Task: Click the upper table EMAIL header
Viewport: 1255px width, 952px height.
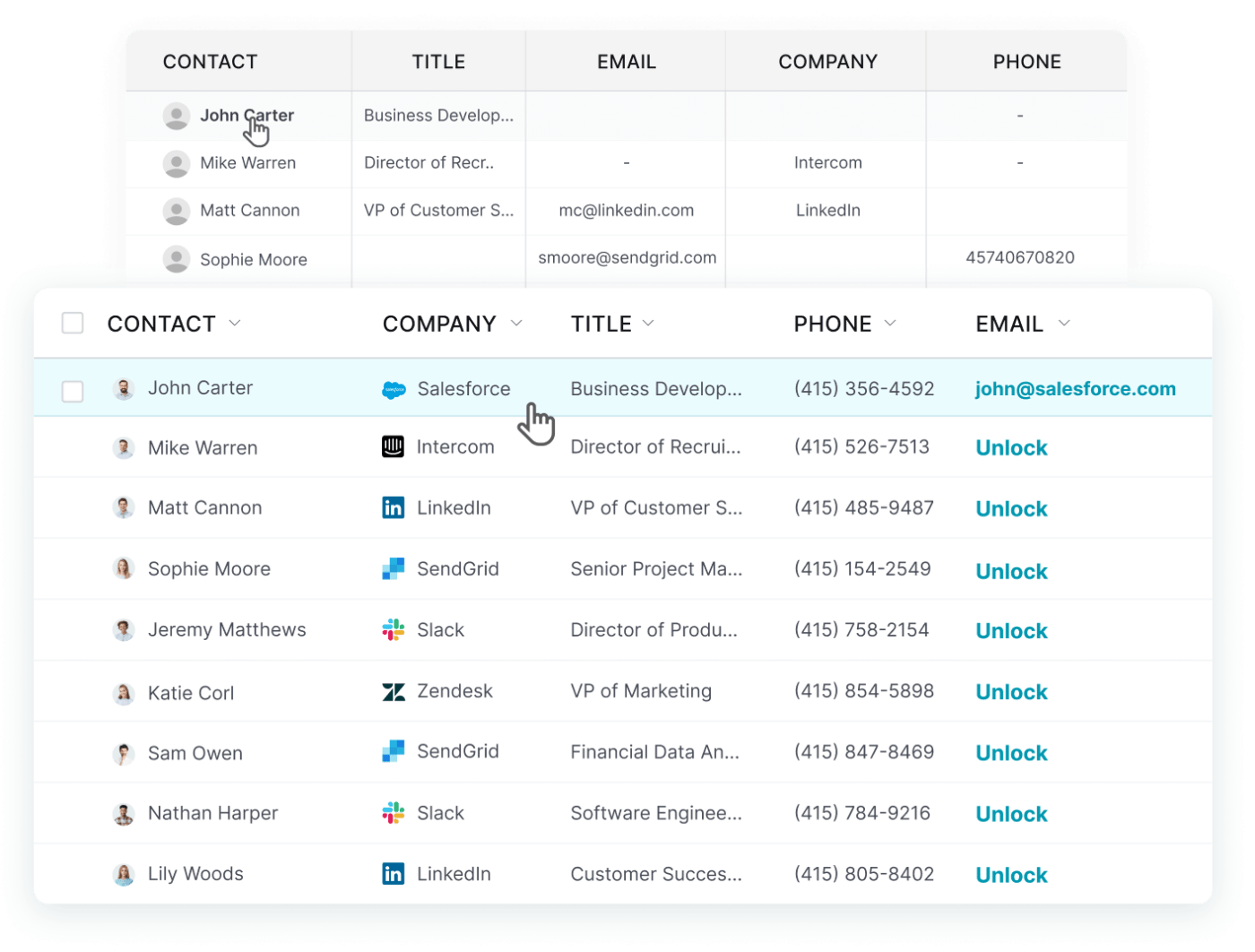Action: [x=627, y=62]
